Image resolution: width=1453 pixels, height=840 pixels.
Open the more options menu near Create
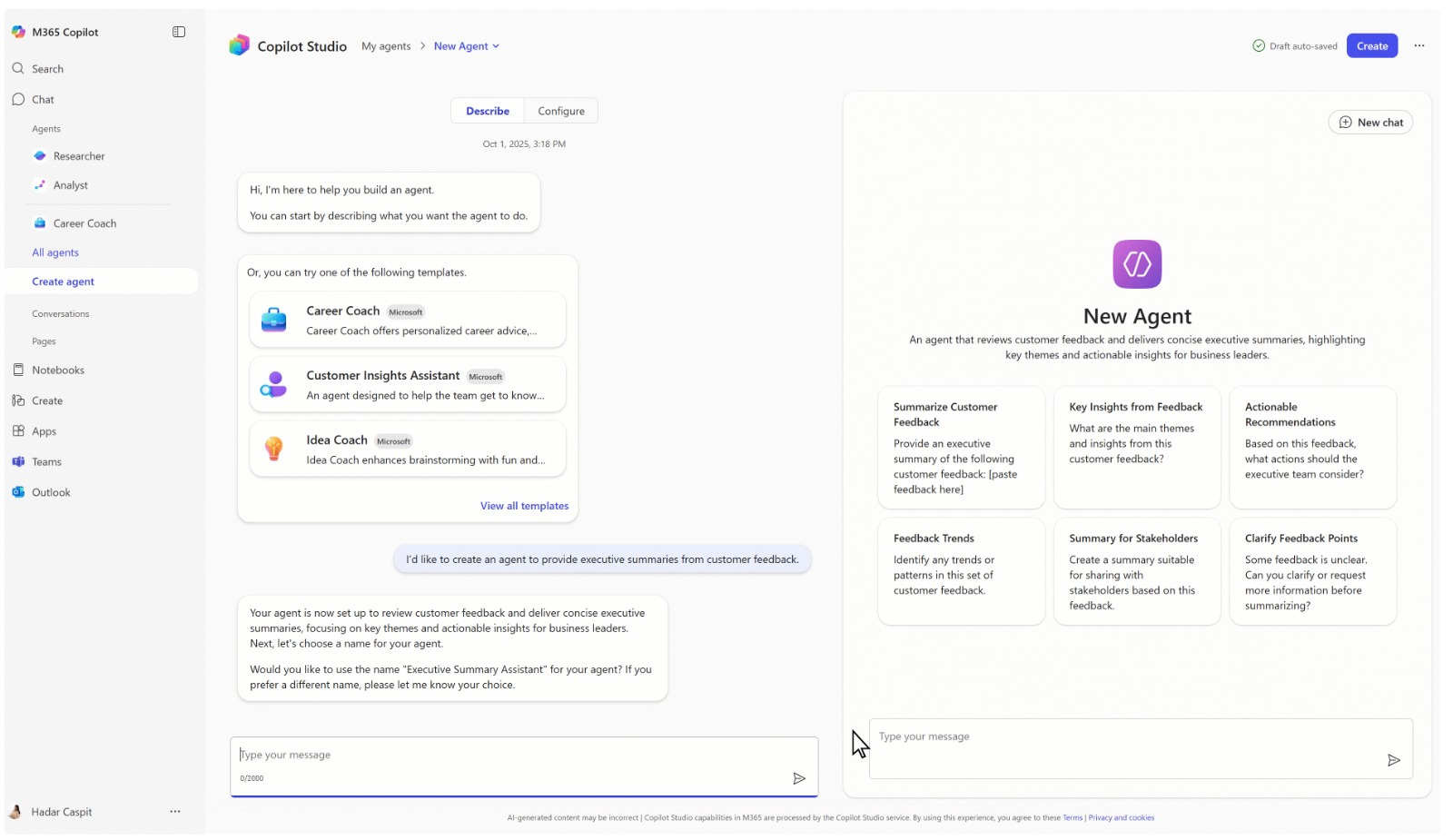(1419, 45)
